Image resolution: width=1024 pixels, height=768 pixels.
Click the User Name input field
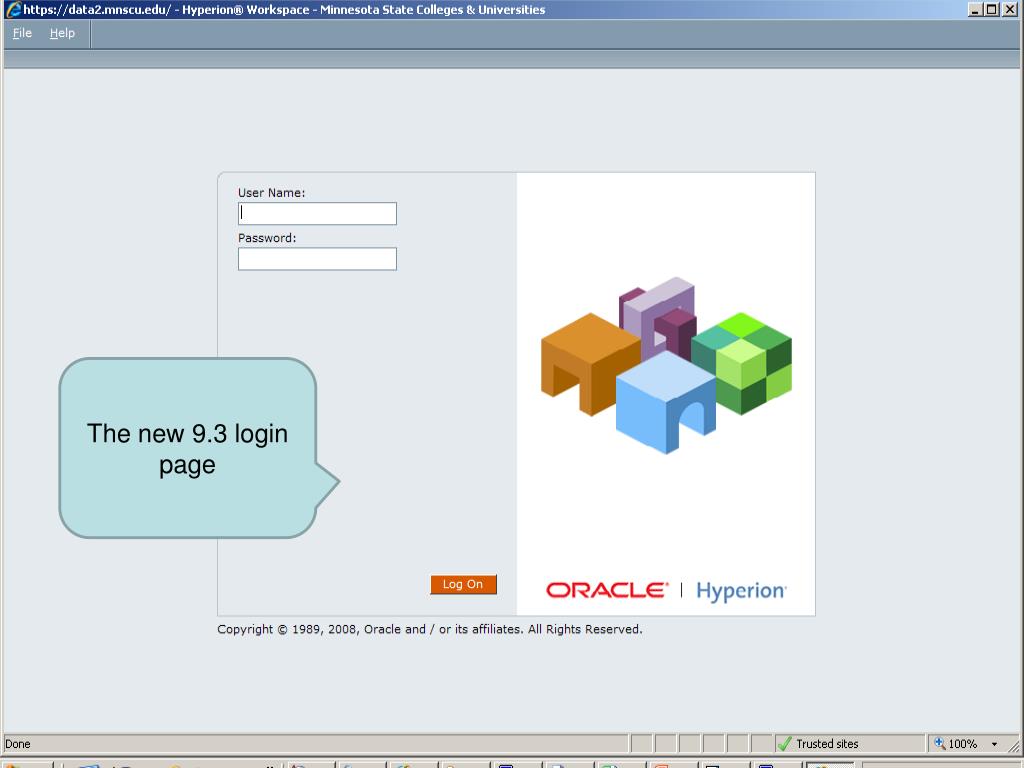click(317, 213)
